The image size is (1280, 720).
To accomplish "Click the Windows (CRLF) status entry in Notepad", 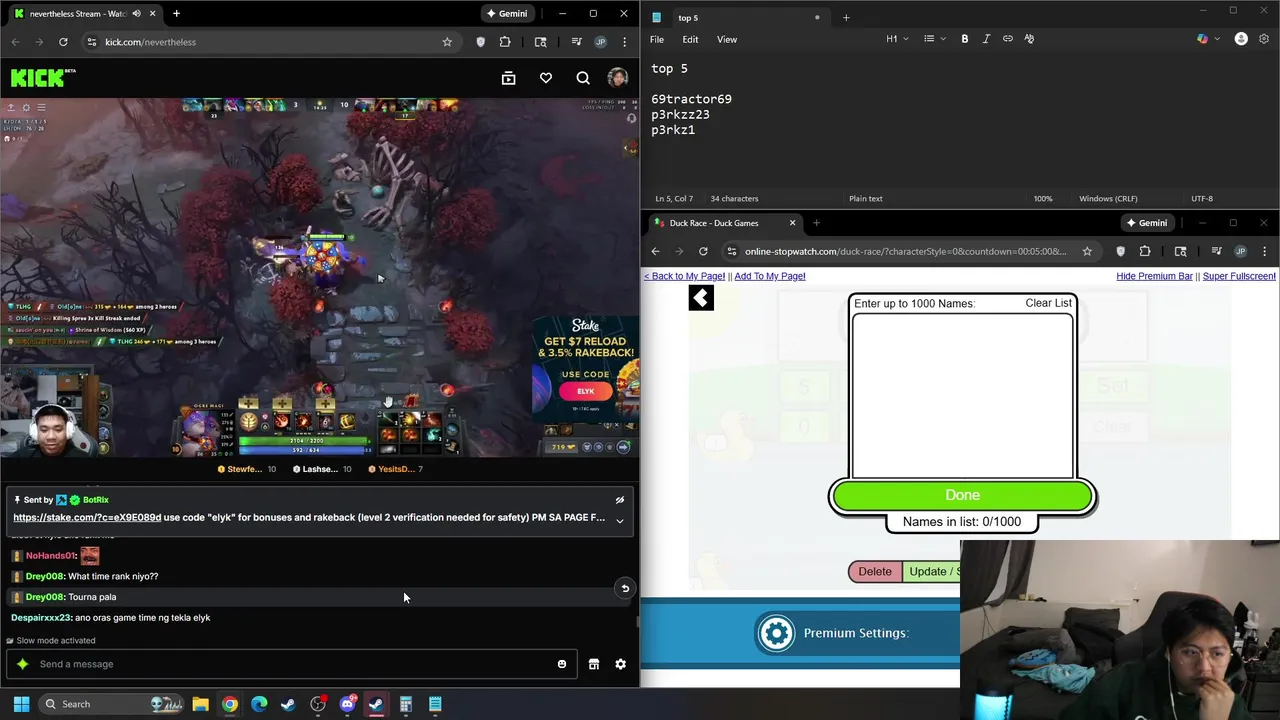I will point(1108,198).
